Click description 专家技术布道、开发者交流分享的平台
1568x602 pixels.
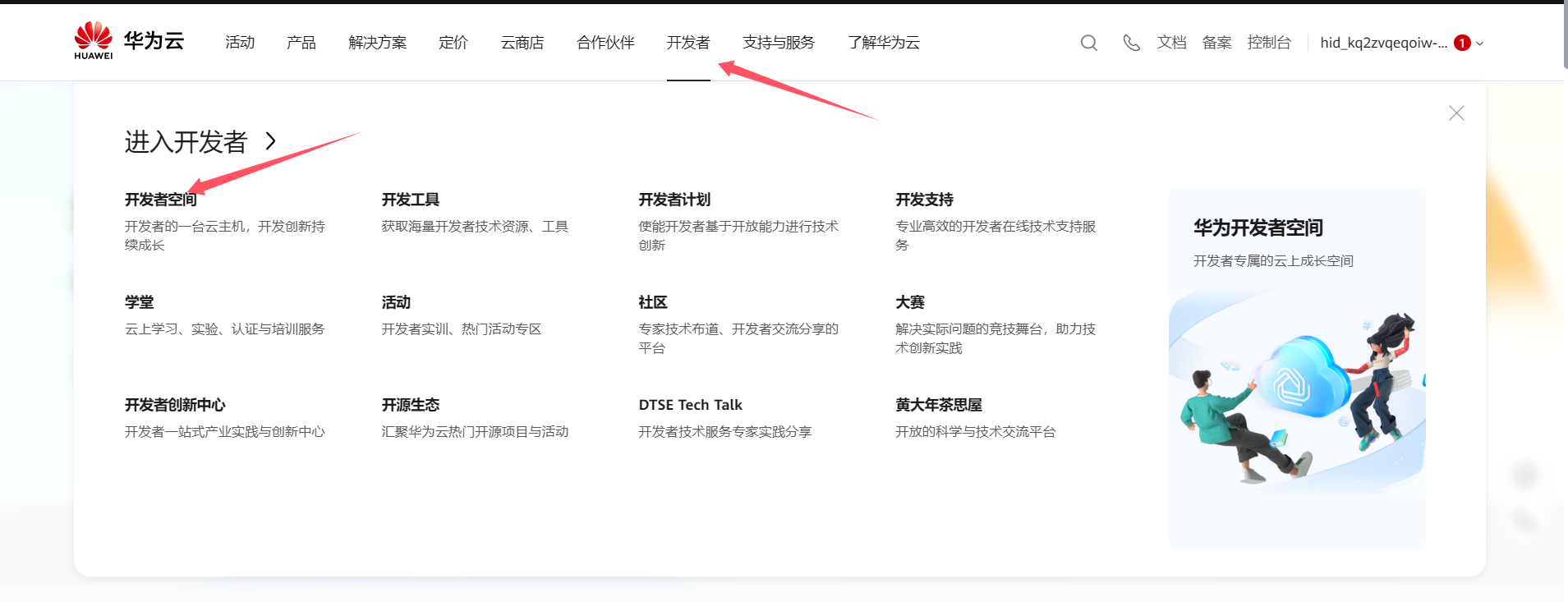(x=738, y=338)
